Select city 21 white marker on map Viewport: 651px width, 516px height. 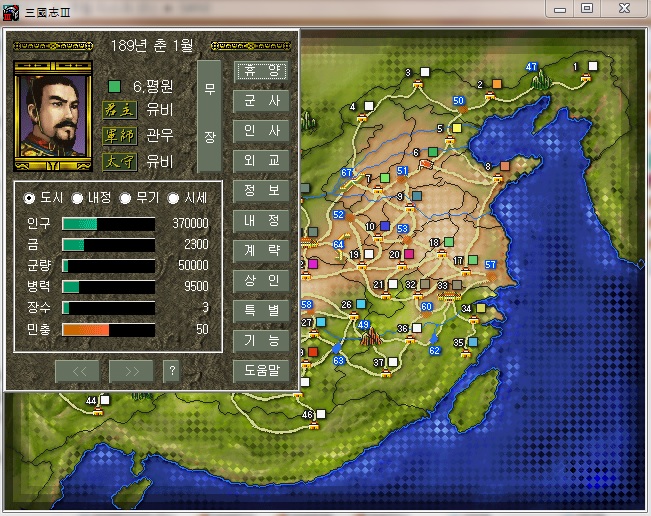point(393,284)
